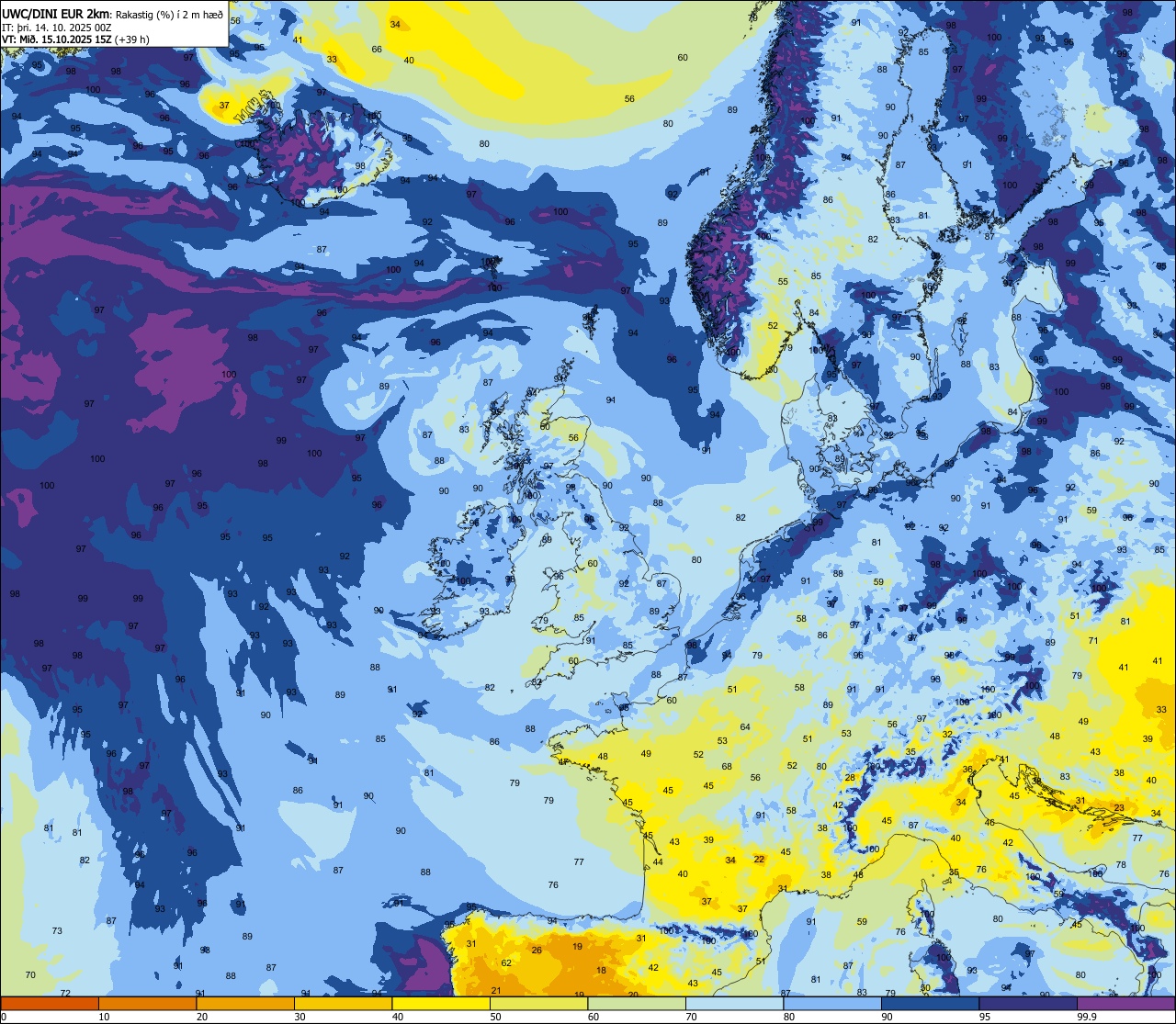Click the humidity value '62' in northwest Spain
This screenshot has height=1024, width=1176.
[506, 962]
